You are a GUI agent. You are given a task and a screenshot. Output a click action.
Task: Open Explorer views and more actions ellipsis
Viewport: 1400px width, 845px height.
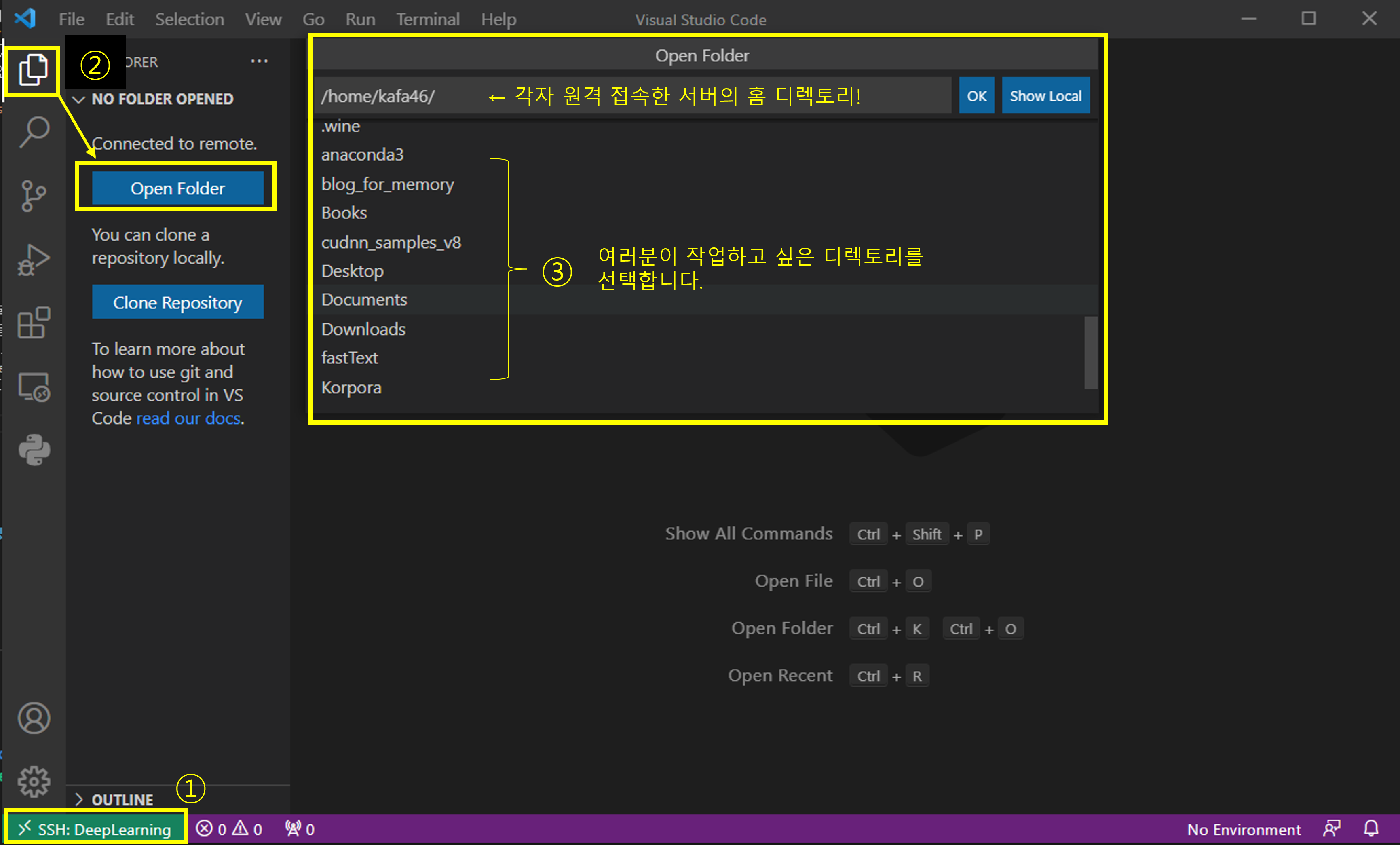click(259, 61)
